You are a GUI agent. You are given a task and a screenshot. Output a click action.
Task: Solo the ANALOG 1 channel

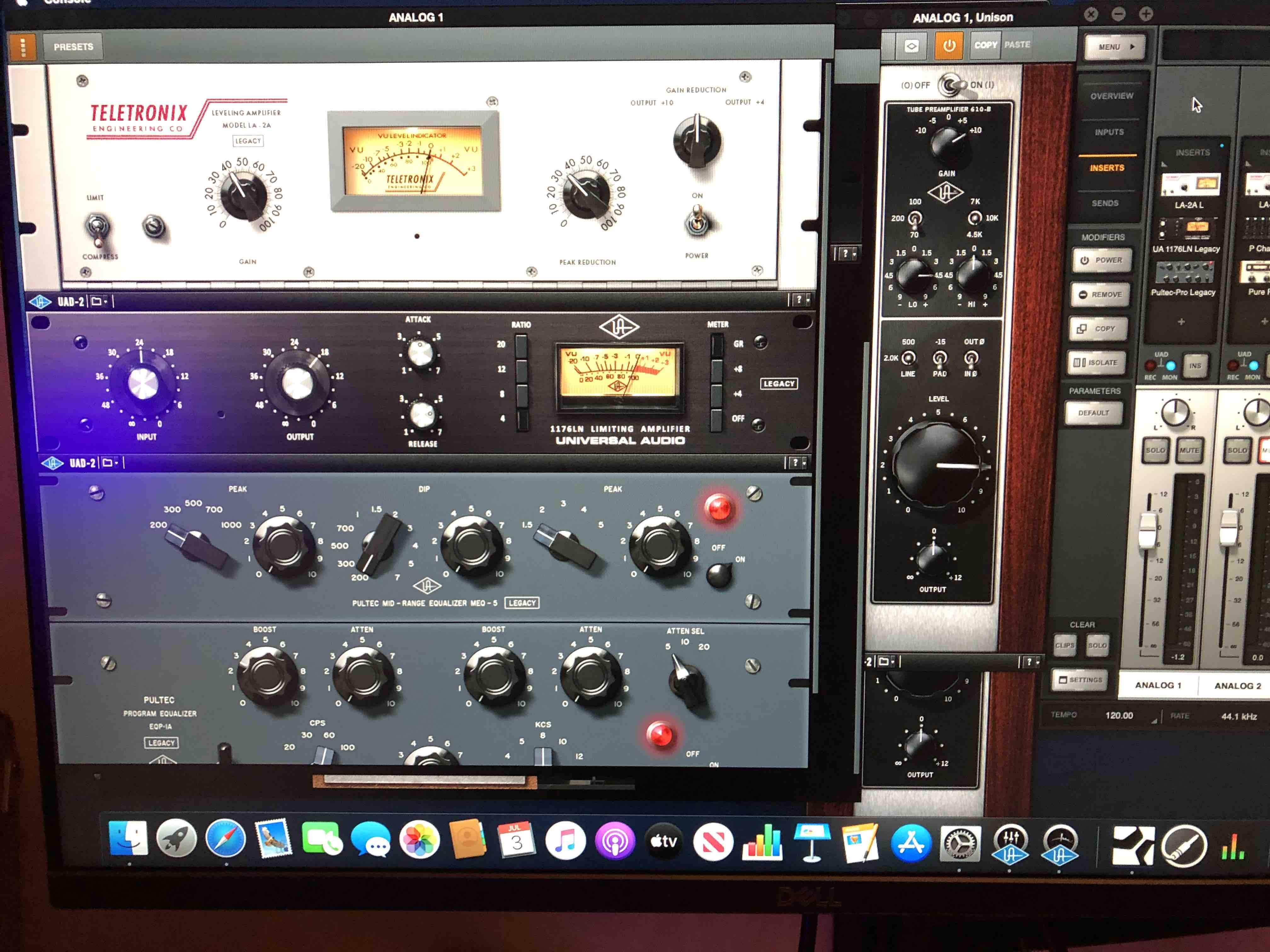coord(1155,450)
